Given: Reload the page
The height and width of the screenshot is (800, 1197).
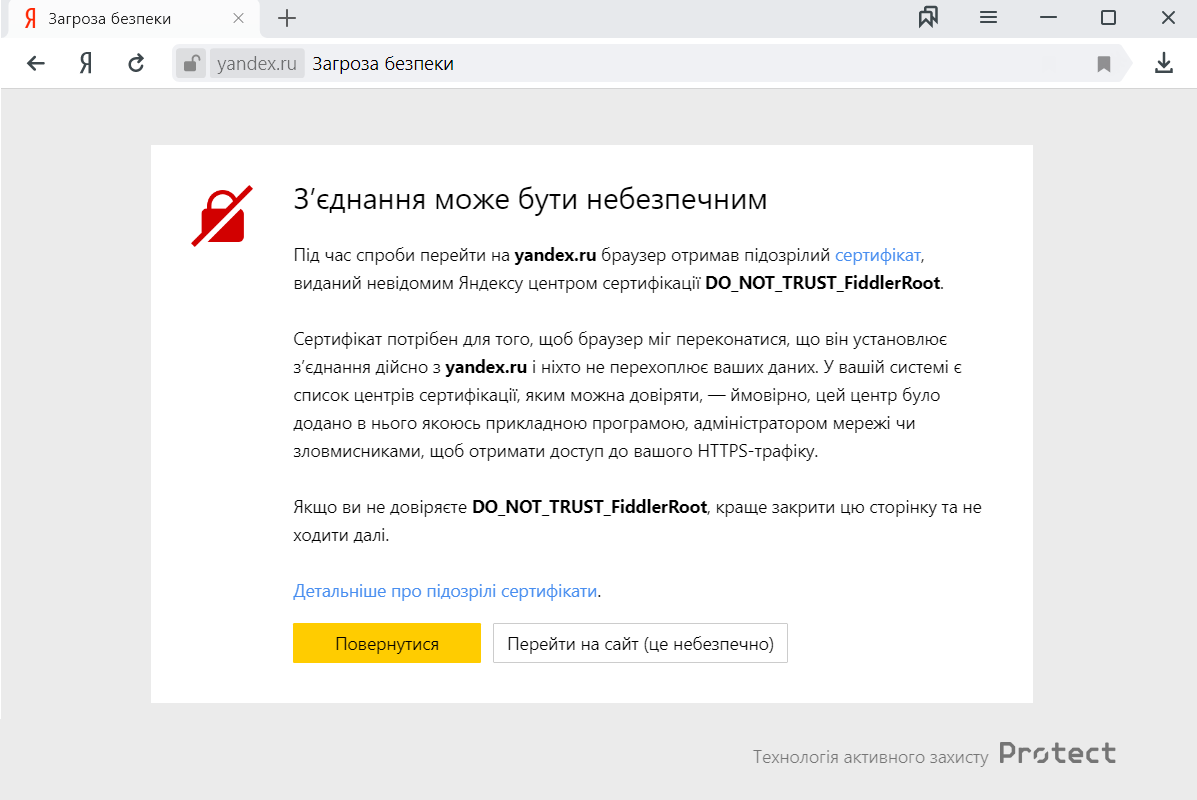Looking at the screenshot, I should [136, 63].
